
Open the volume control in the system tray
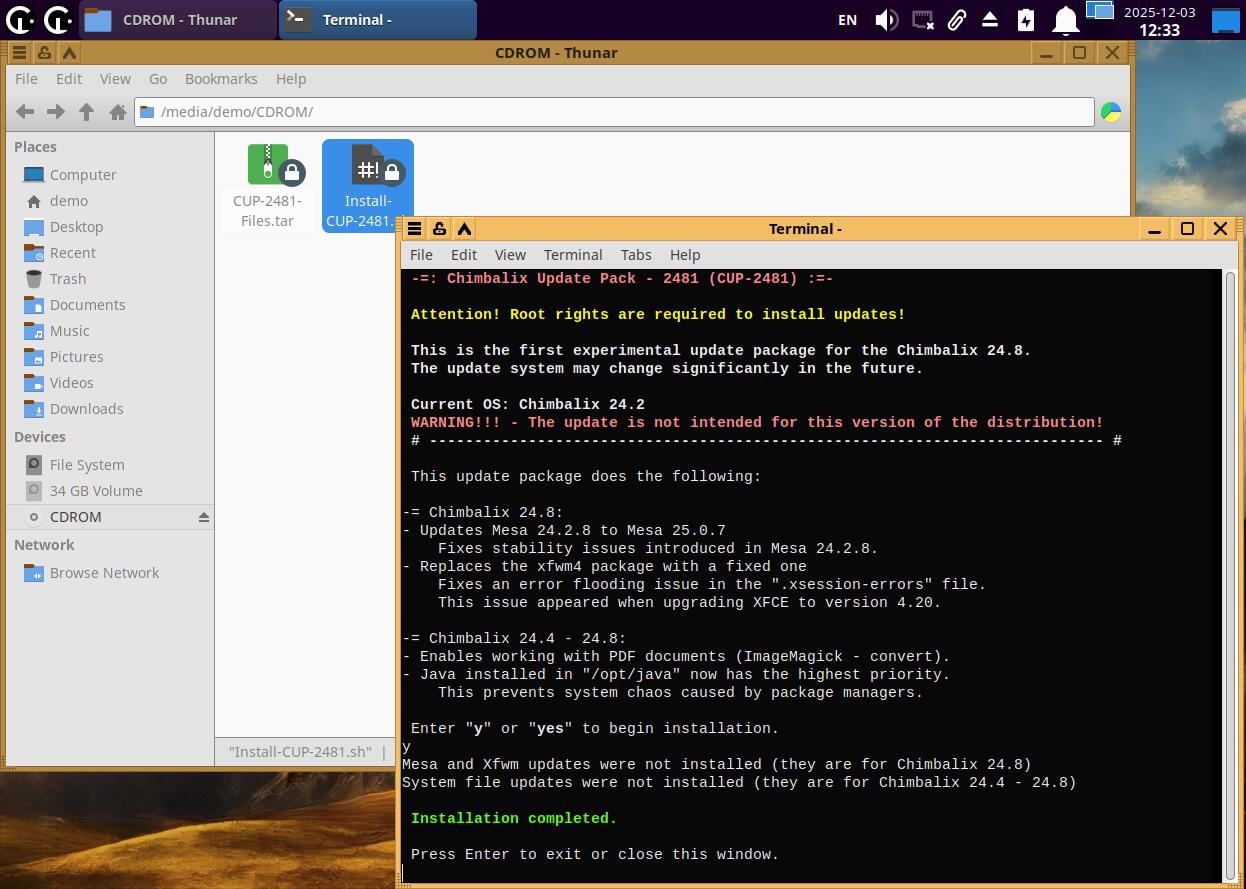coord(886,20)
